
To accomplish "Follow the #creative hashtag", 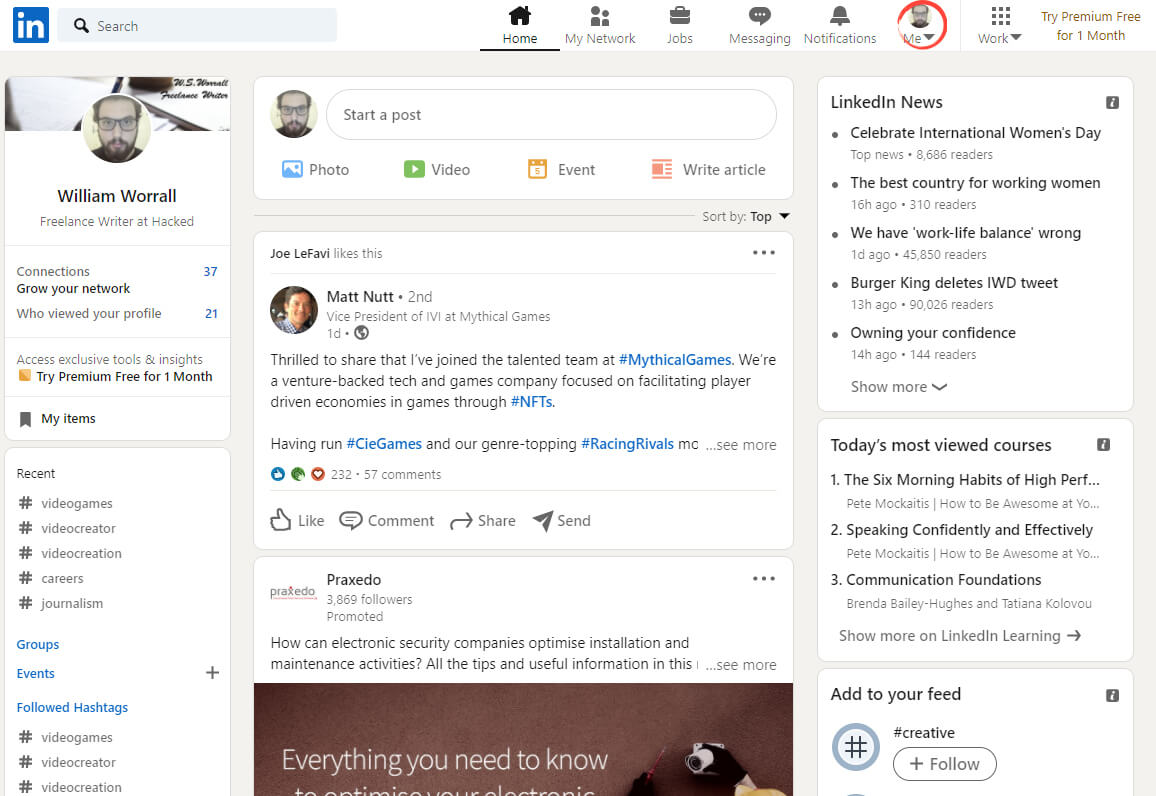I will [x=944, y=764].
